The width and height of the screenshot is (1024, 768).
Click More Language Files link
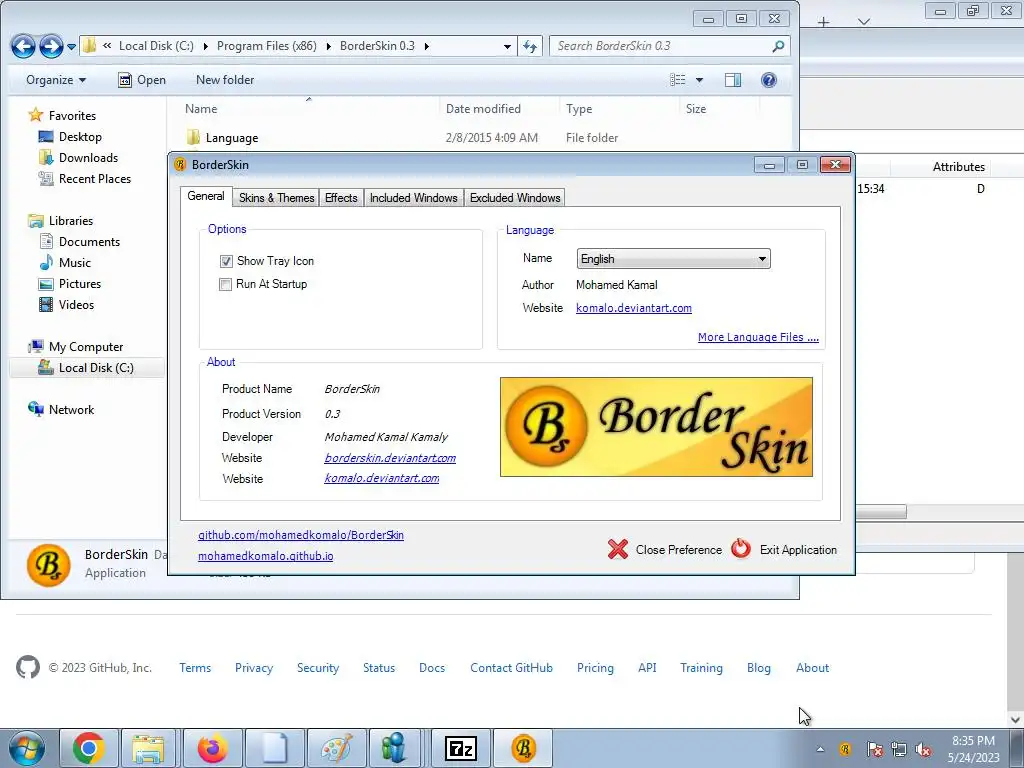click(758, 337)
